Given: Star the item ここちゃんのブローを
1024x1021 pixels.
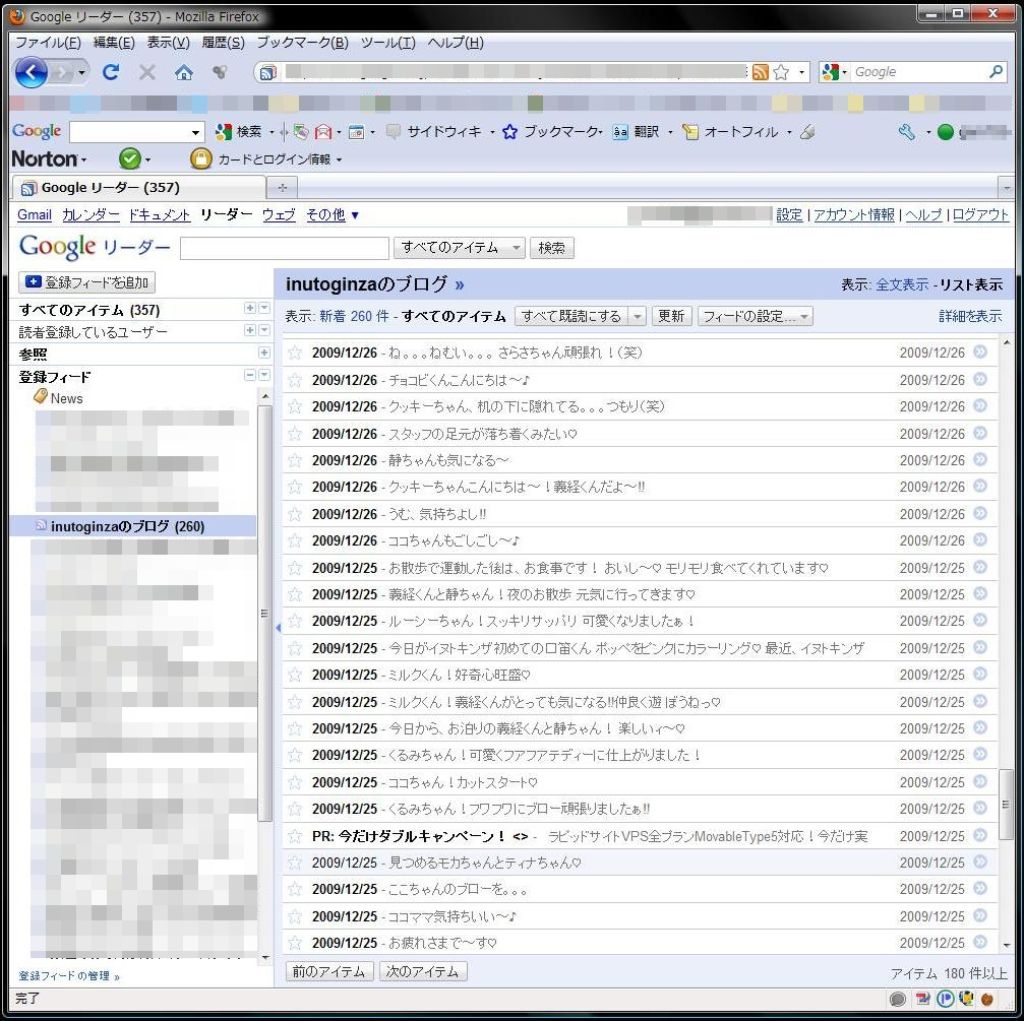Looking at the screenshot, I should point(295,889).
